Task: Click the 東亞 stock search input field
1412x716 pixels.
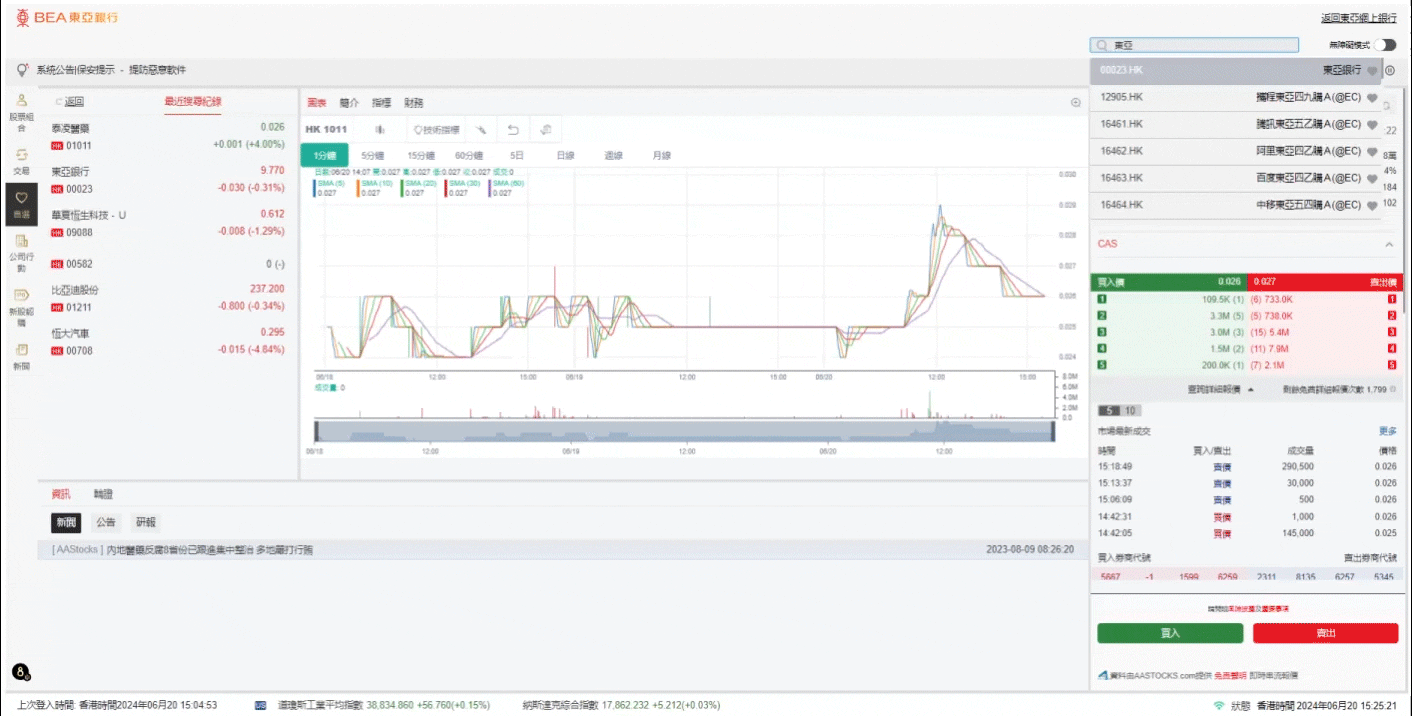Action: [x=1194, y=45]
